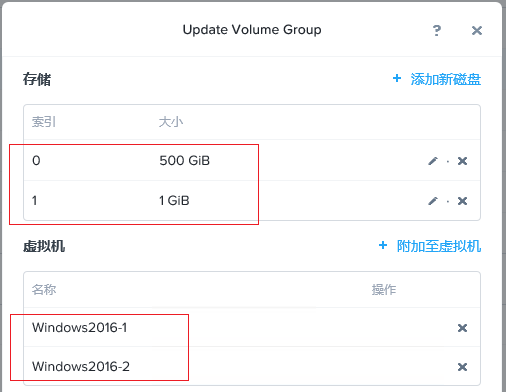Open the help question mark icon
The height and width of the screenshot is (392, 506).
[437, 31]
